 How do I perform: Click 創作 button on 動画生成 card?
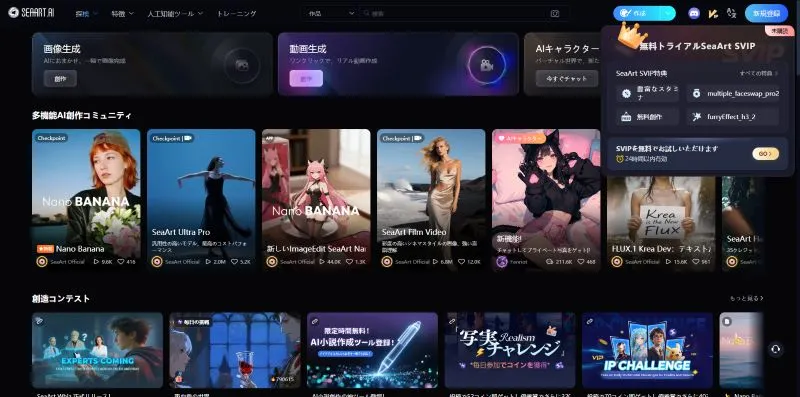(x=306, y=79)
